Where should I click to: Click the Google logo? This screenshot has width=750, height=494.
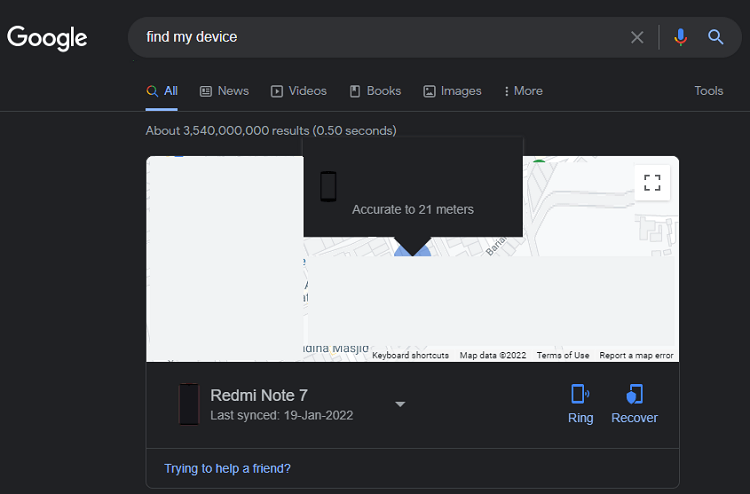pyautogui.click(x=47, y=38)
